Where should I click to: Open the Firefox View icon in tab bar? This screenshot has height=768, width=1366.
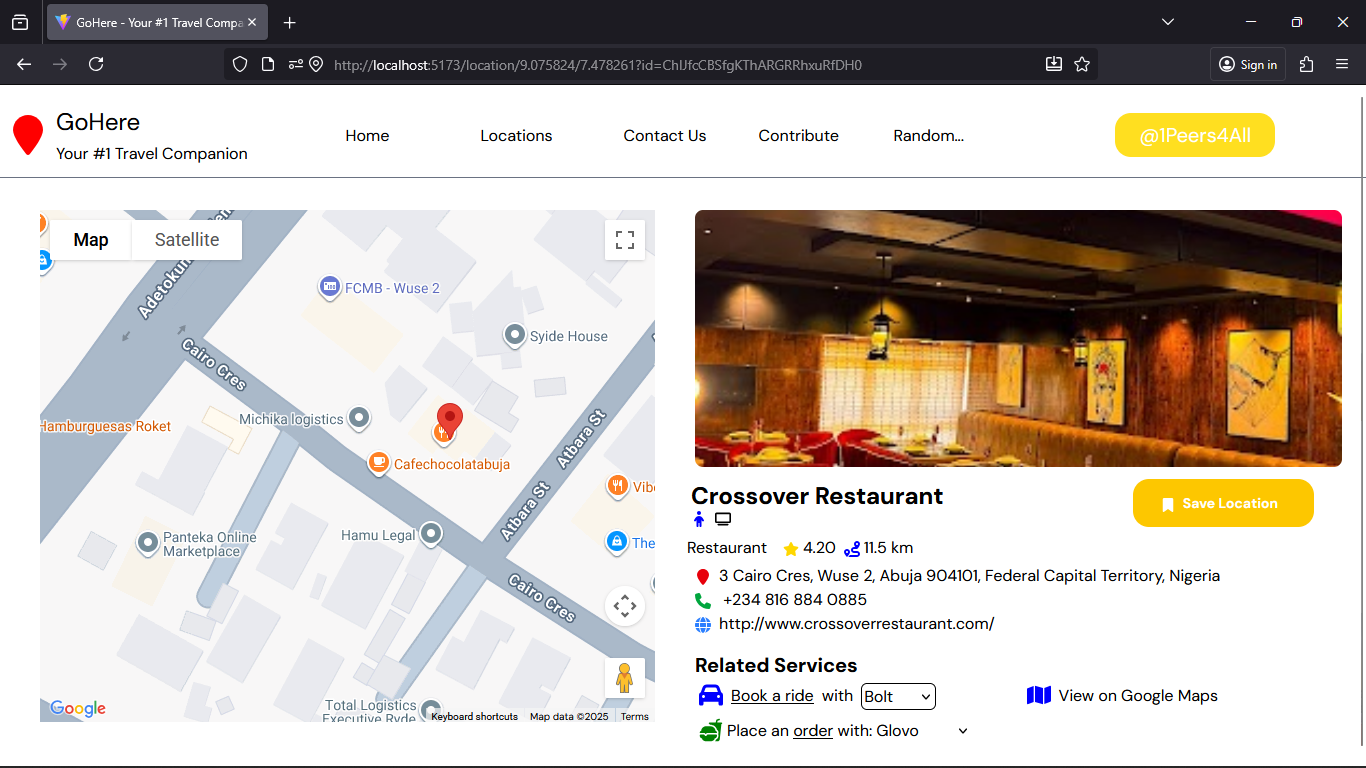point(20,22)
